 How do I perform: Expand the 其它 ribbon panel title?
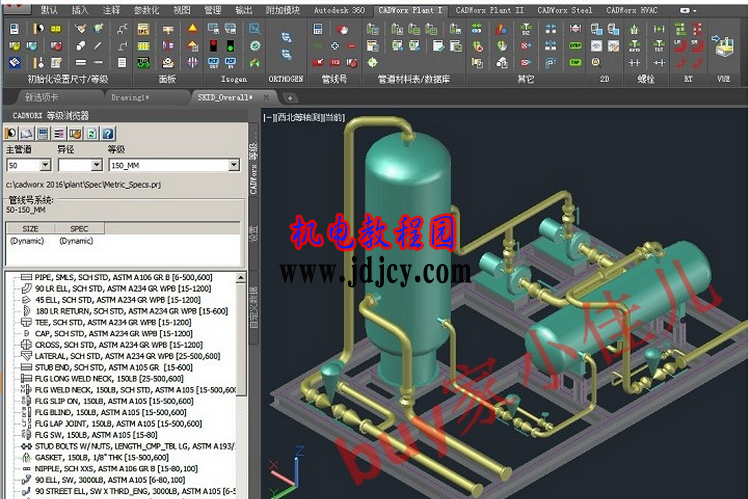click(x=525, y=79)
